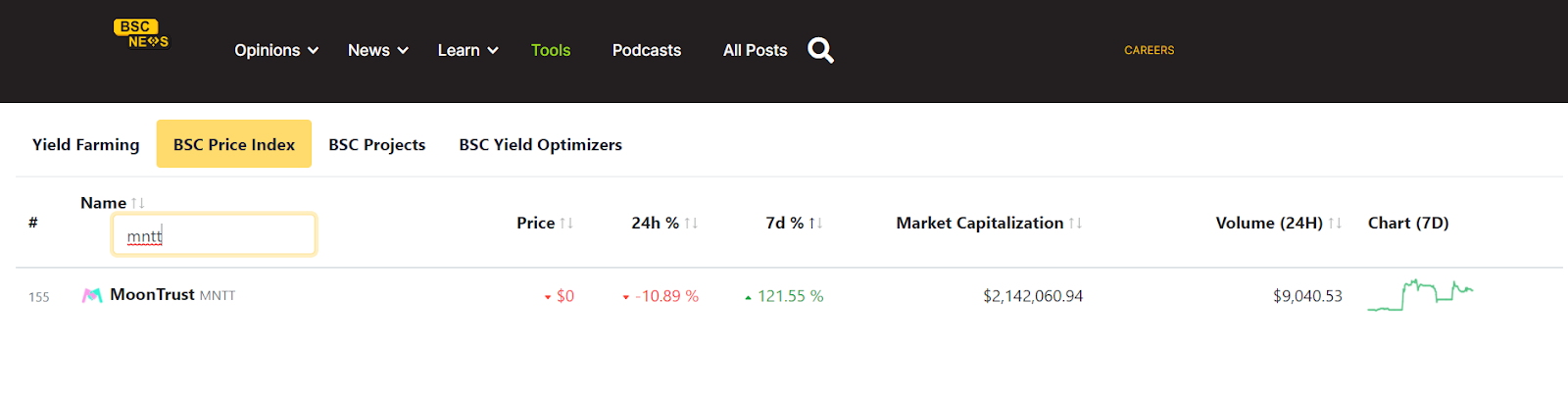
Task: Click the BSC News logo
Action: tap(141, 34)
